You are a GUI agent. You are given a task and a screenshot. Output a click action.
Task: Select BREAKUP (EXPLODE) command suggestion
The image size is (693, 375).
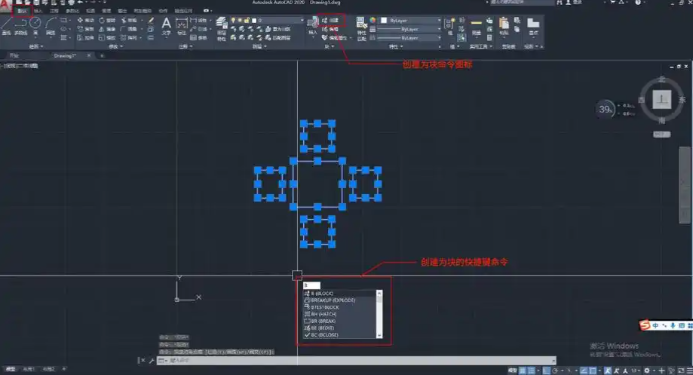point(339,300)
